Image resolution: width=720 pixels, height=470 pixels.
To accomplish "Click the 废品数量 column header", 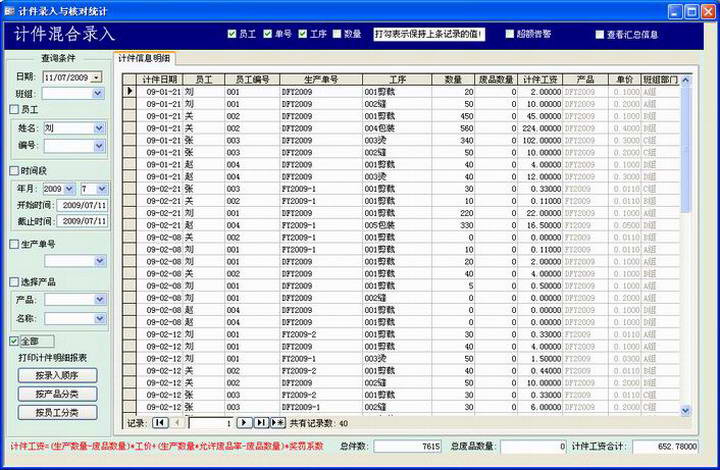I will (x=495, y=79).
